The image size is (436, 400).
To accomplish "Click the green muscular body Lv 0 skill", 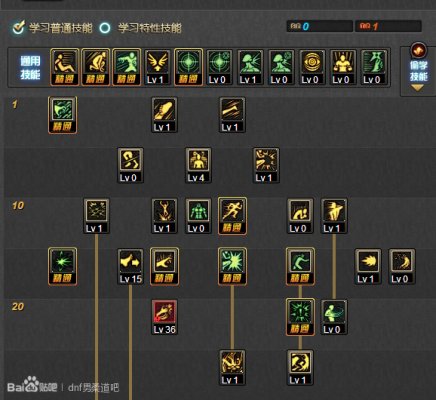I will [x=198, y=216].
